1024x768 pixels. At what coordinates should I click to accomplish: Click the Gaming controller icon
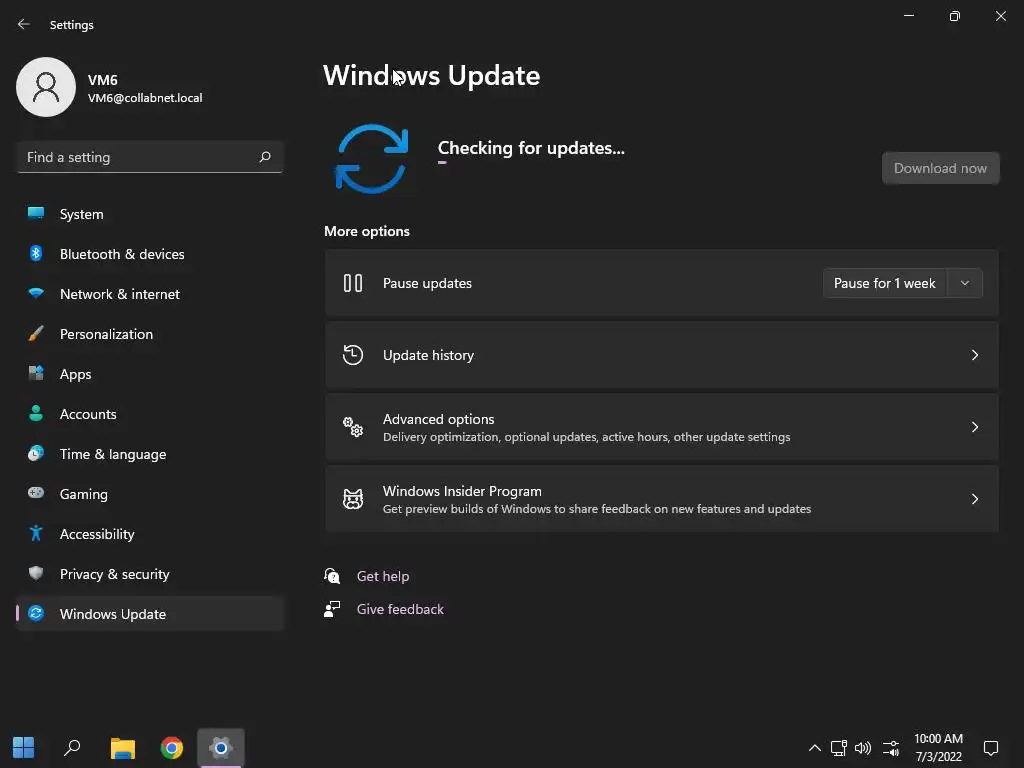36,493
